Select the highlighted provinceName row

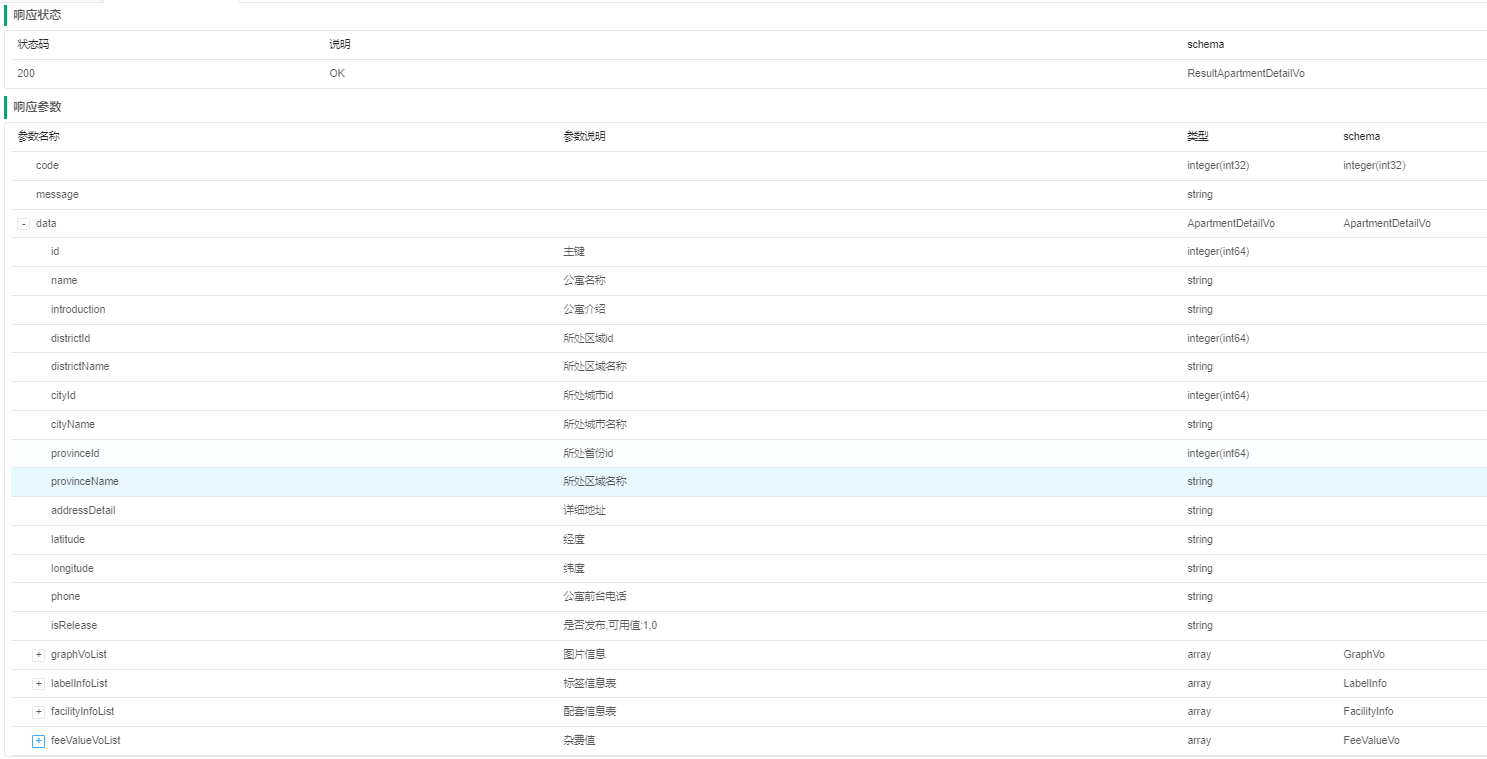point(749,482)
